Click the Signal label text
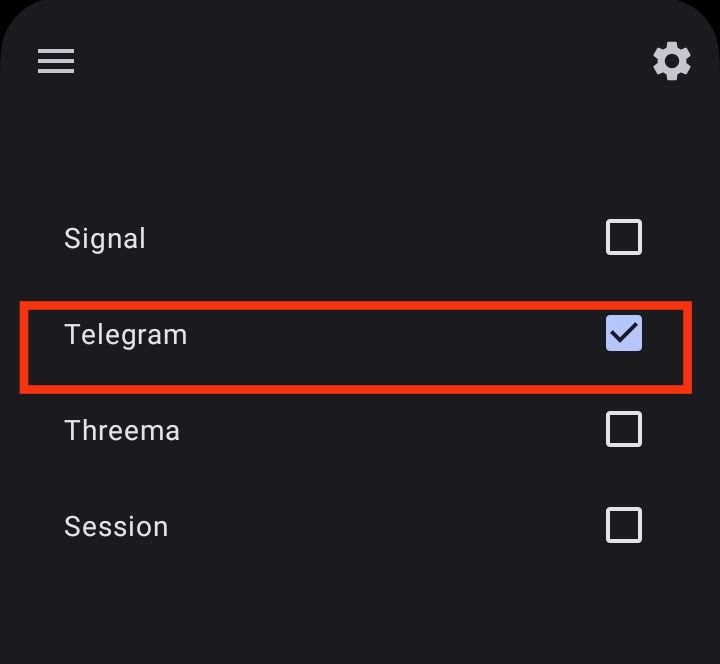This screenshot has height=664, width=720. point(105,239)
